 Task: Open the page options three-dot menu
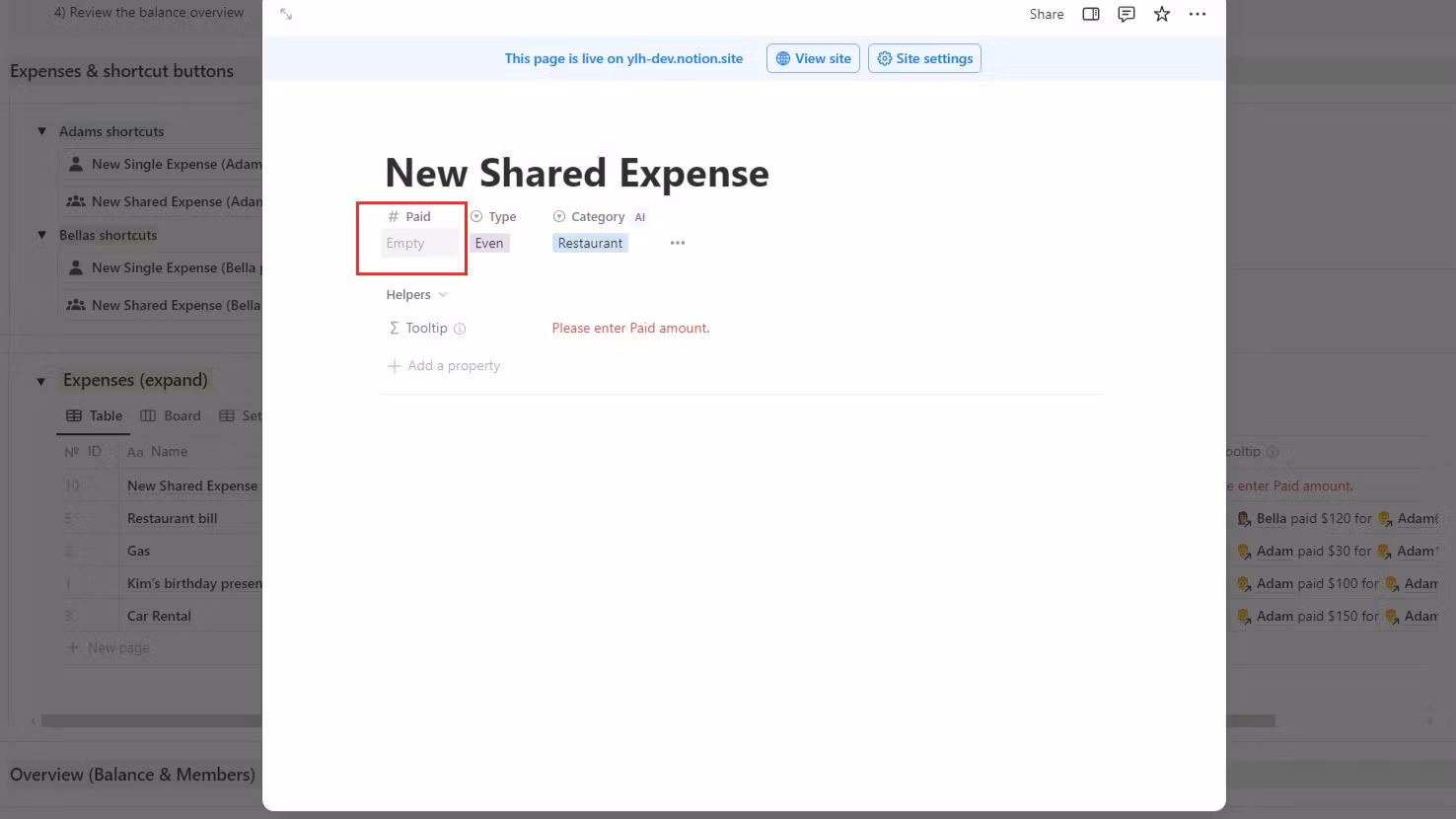tap(1197, 14)
